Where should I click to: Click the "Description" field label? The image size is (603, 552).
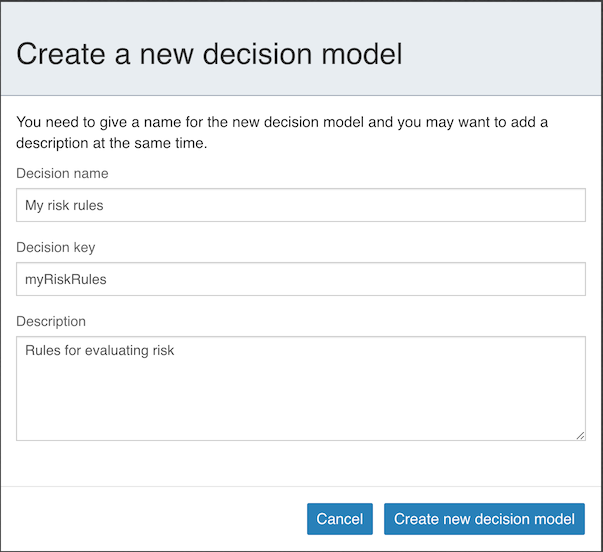pos(51,322)
